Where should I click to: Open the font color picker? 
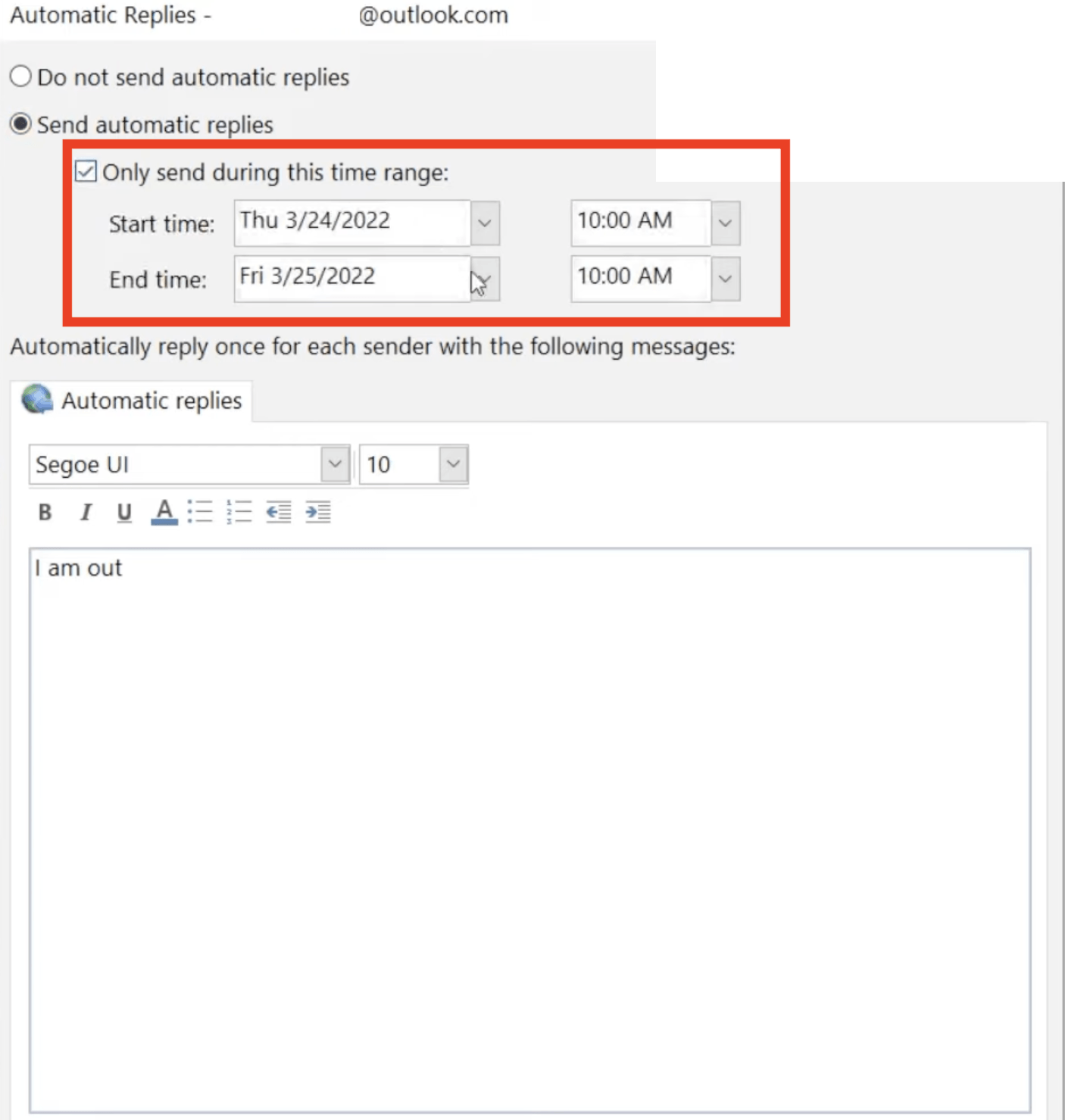(164, 513)
